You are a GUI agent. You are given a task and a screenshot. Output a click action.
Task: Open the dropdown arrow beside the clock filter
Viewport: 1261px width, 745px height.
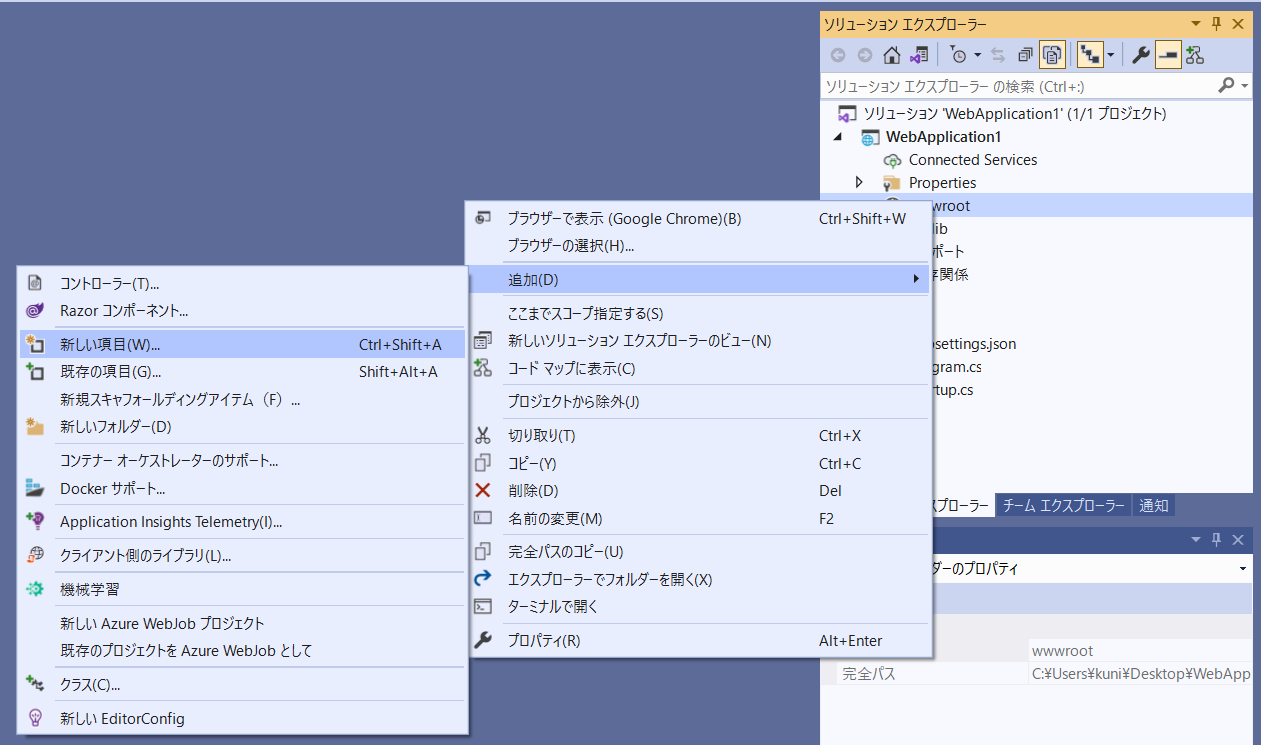coord(977,56)
